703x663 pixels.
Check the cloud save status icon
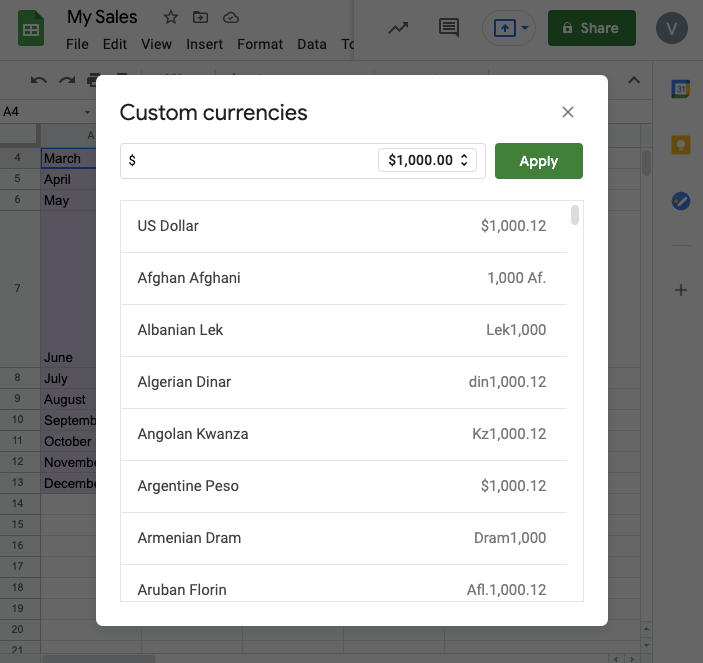pos(230,18)
